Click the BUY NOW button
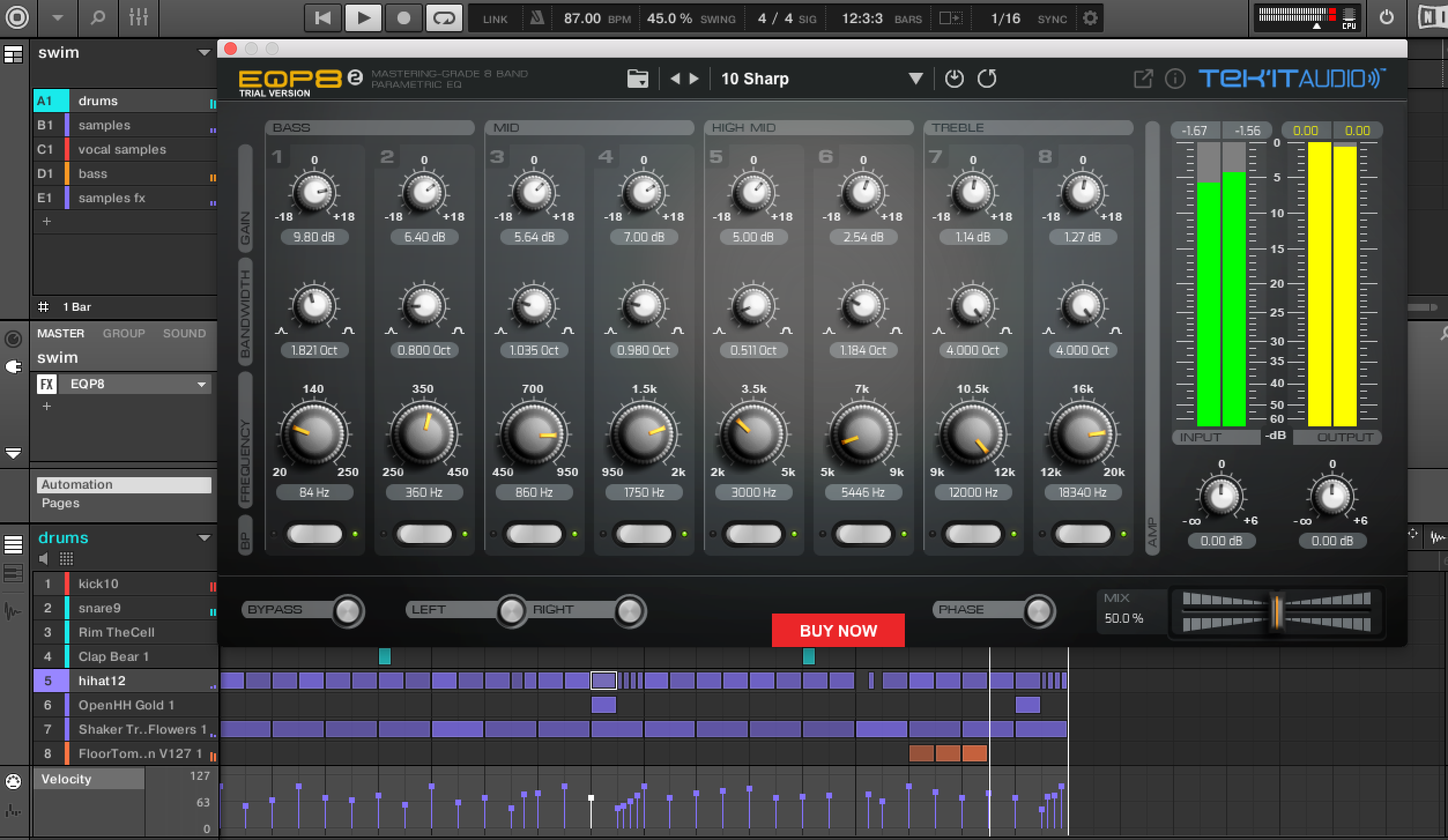Image resolution: width=1448 pixels, height=840 pixels. (x=838, y=630)
